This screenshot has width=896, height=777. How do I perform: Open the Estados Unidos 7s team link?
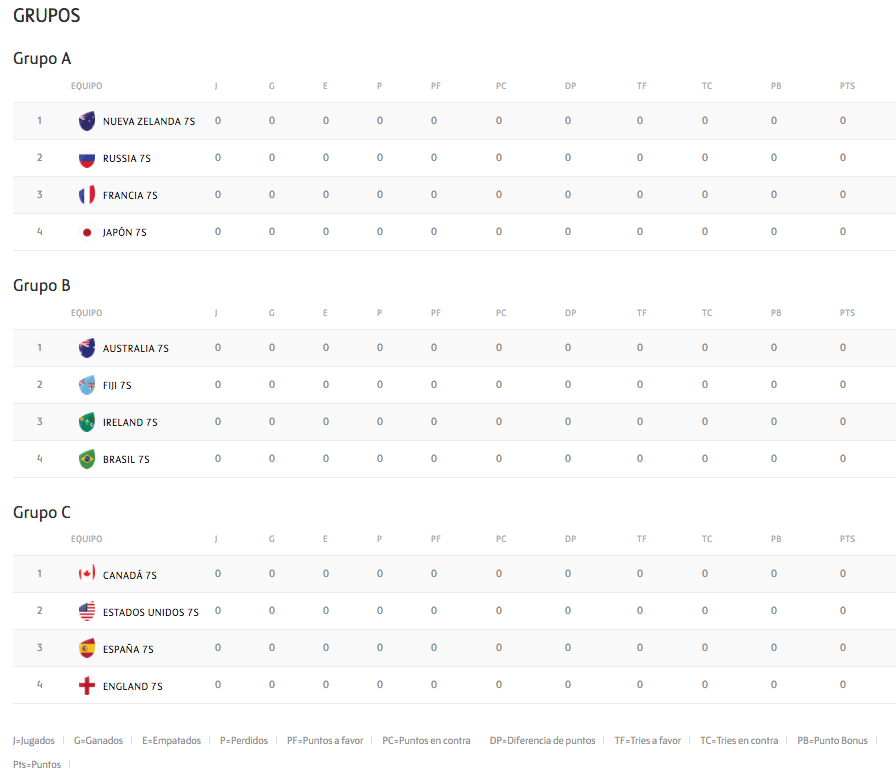151,612
